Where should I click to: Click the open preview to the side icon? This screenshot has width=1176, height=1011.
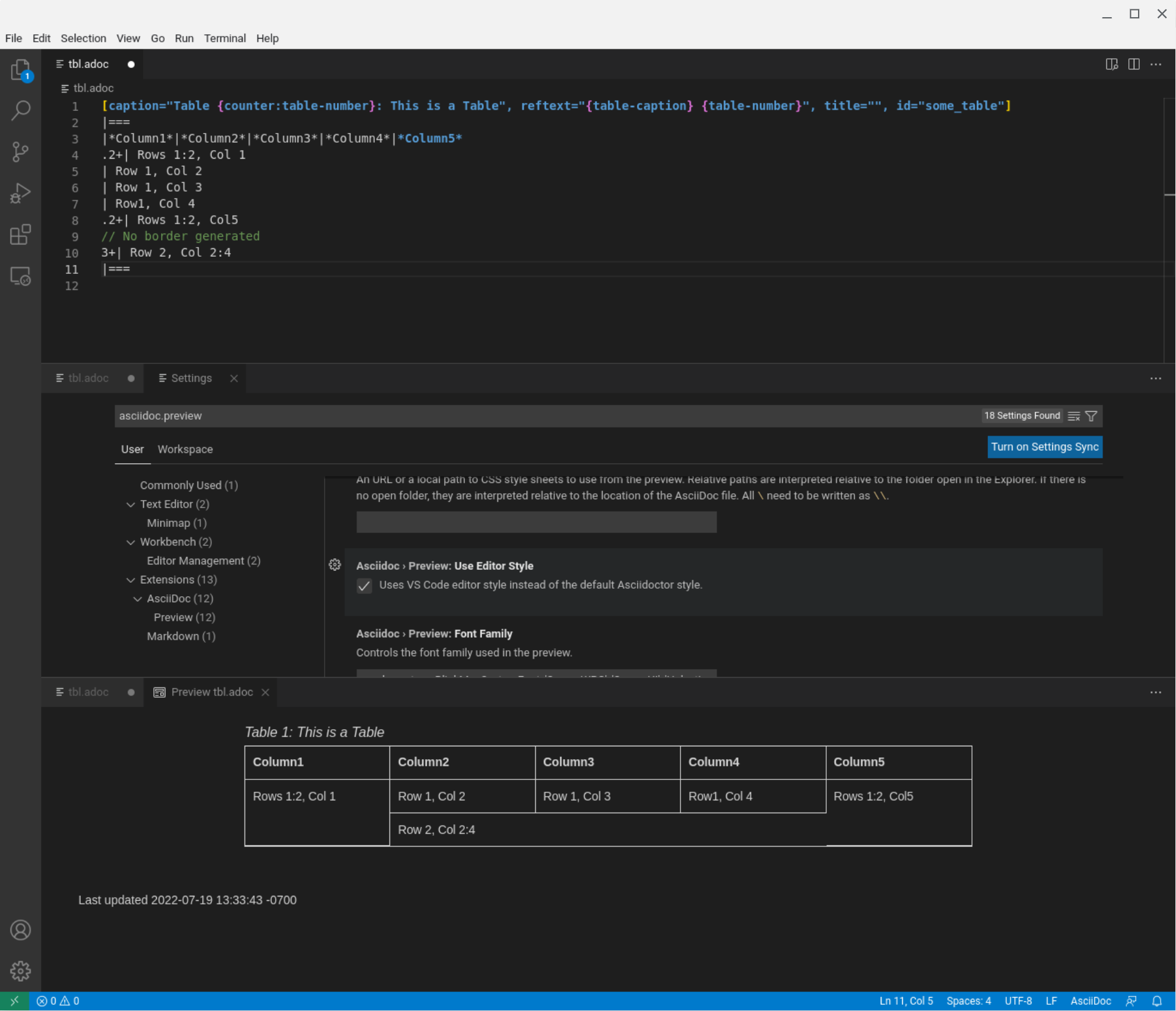tap(1112, 64)
